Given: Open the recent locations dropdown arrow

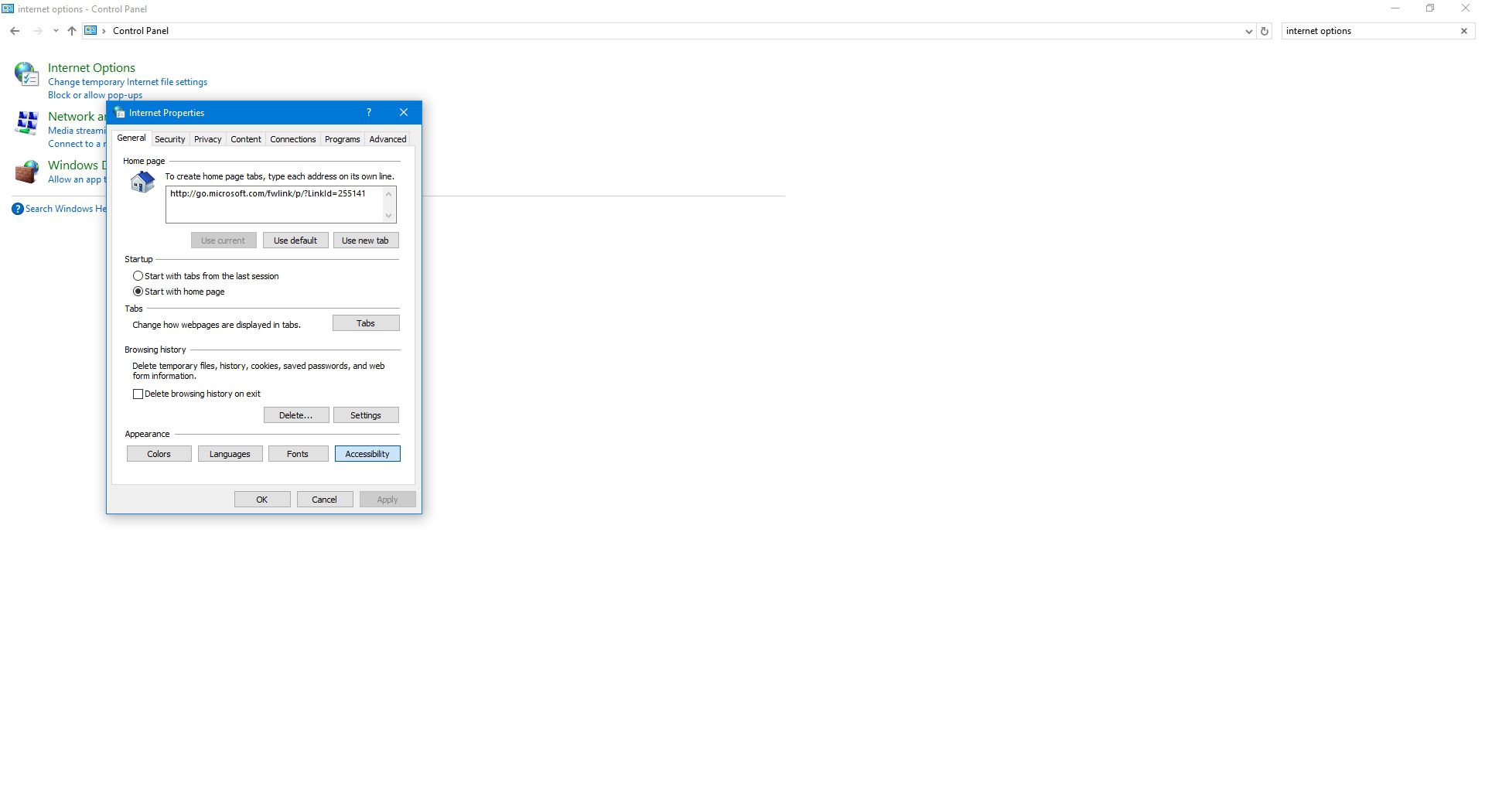Looking at the screenshot, I should tap(56, 31).
